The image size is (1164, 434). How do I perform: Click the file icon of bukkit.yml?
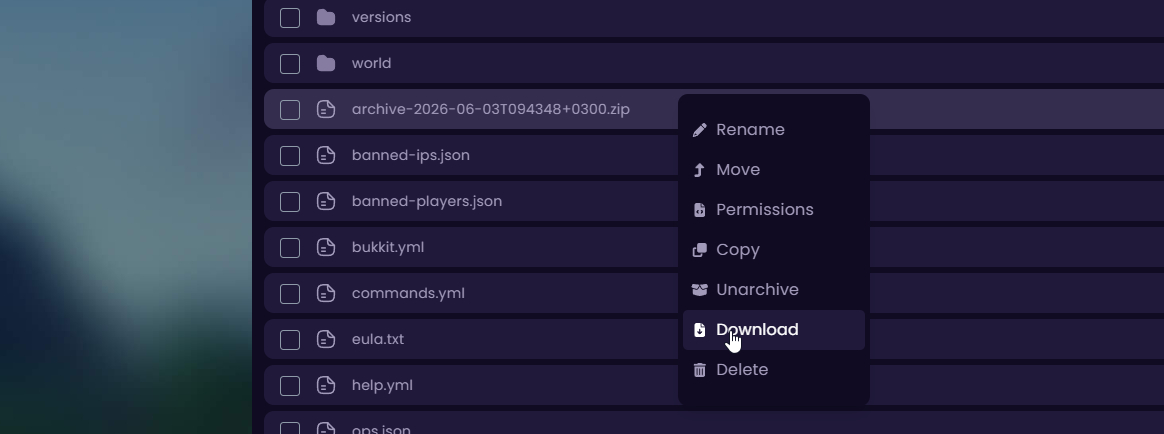click(x=326, y=247)
